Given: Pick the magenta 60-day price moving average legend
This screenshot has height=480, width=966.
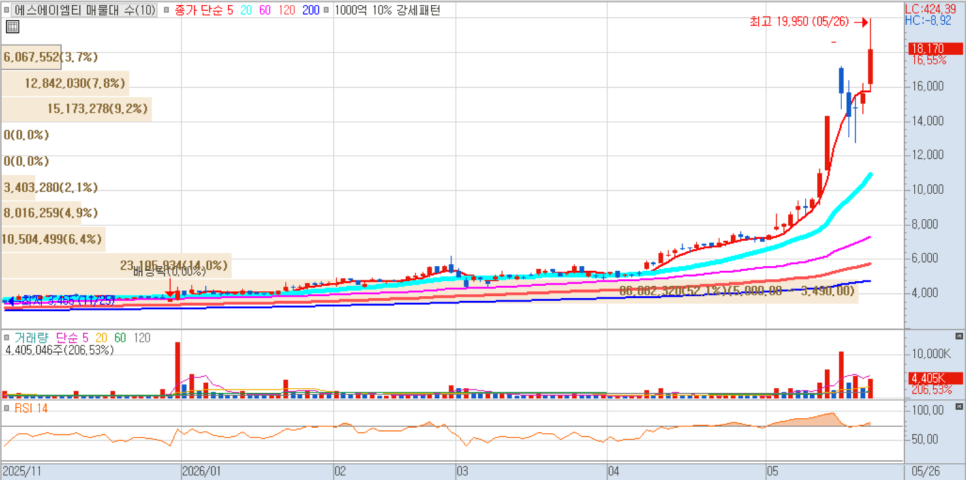Looking at the screenshot, I should pos(263,10).
